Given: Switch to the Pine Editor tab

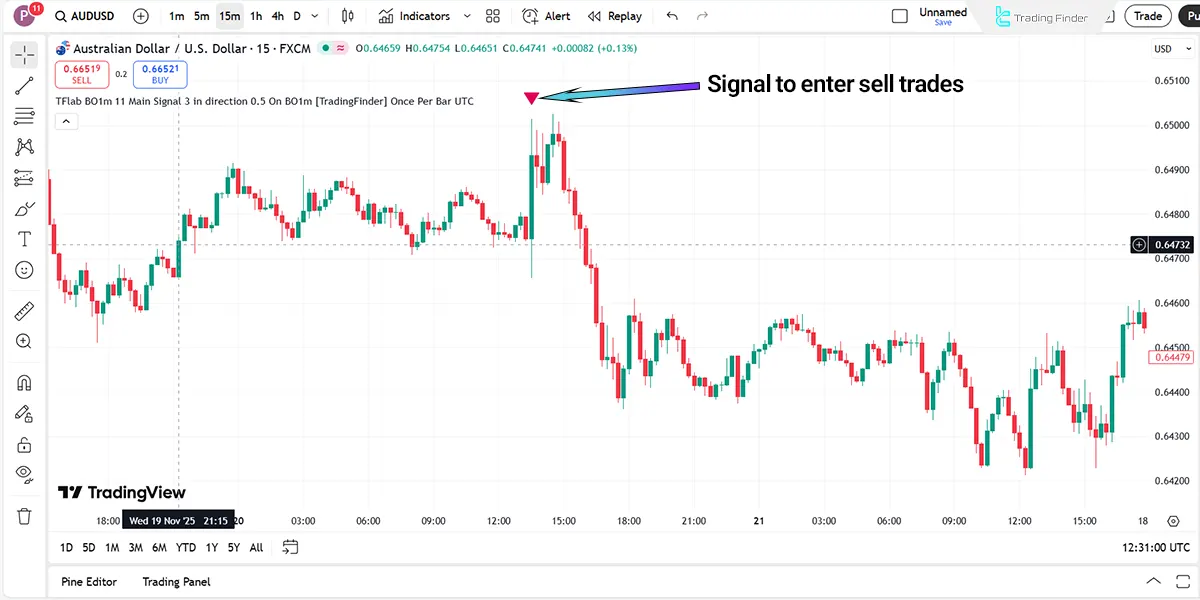Looking at the screenshot, I should (88, 581).
